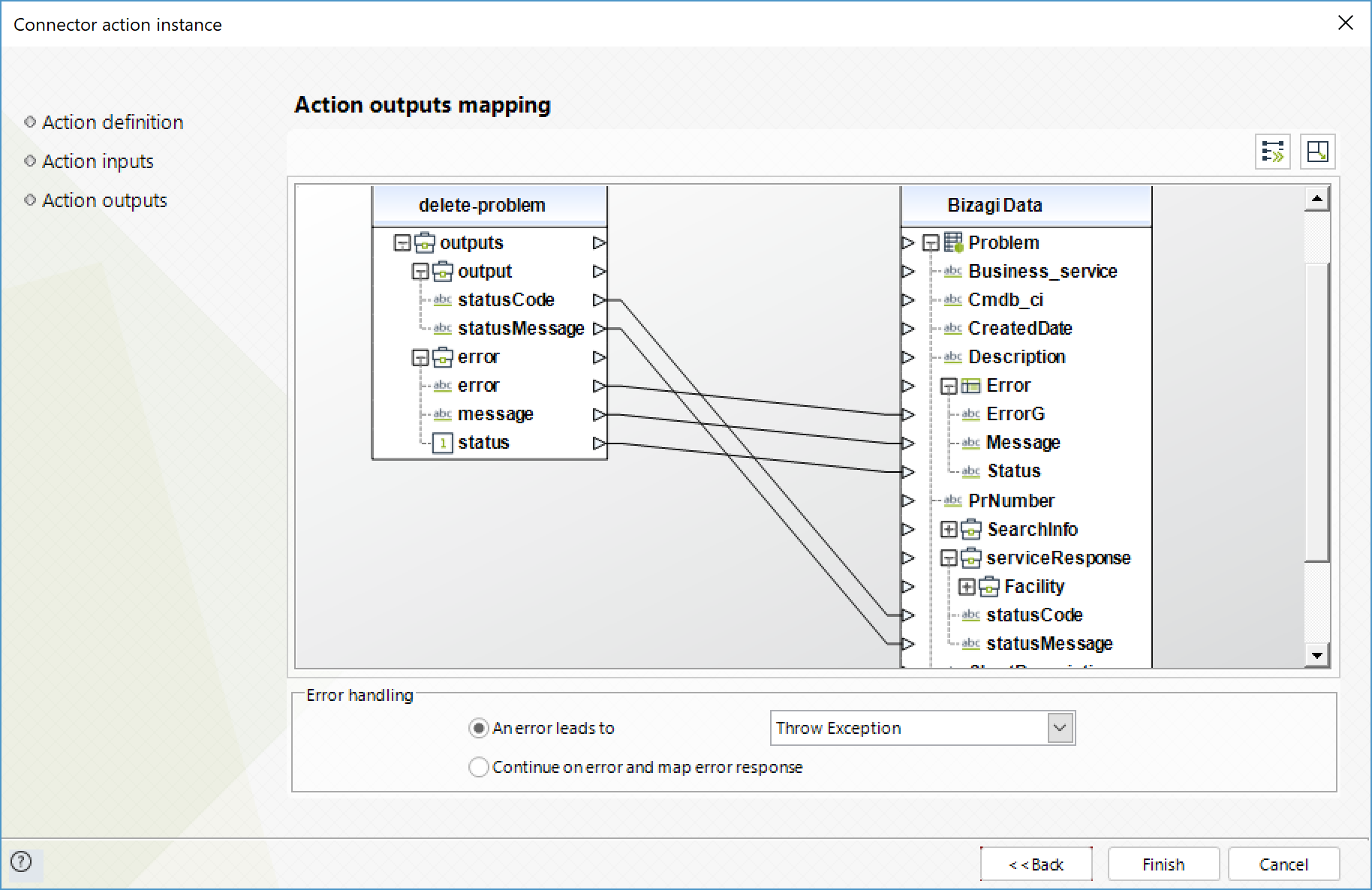Click the status integer type icon

click(443, 443)
